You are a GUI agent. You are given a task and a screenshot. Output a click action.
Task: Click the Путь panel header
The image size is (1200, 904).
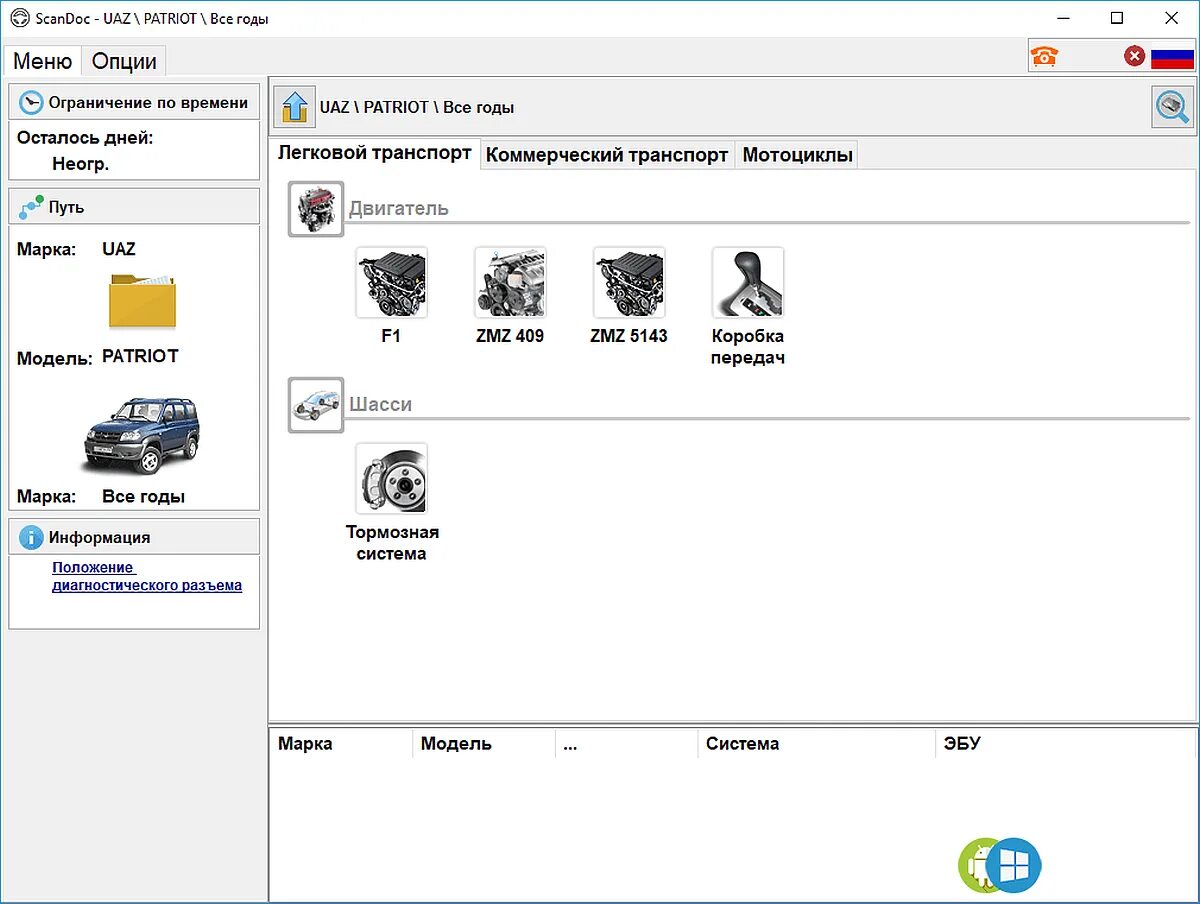coord(134,207)
